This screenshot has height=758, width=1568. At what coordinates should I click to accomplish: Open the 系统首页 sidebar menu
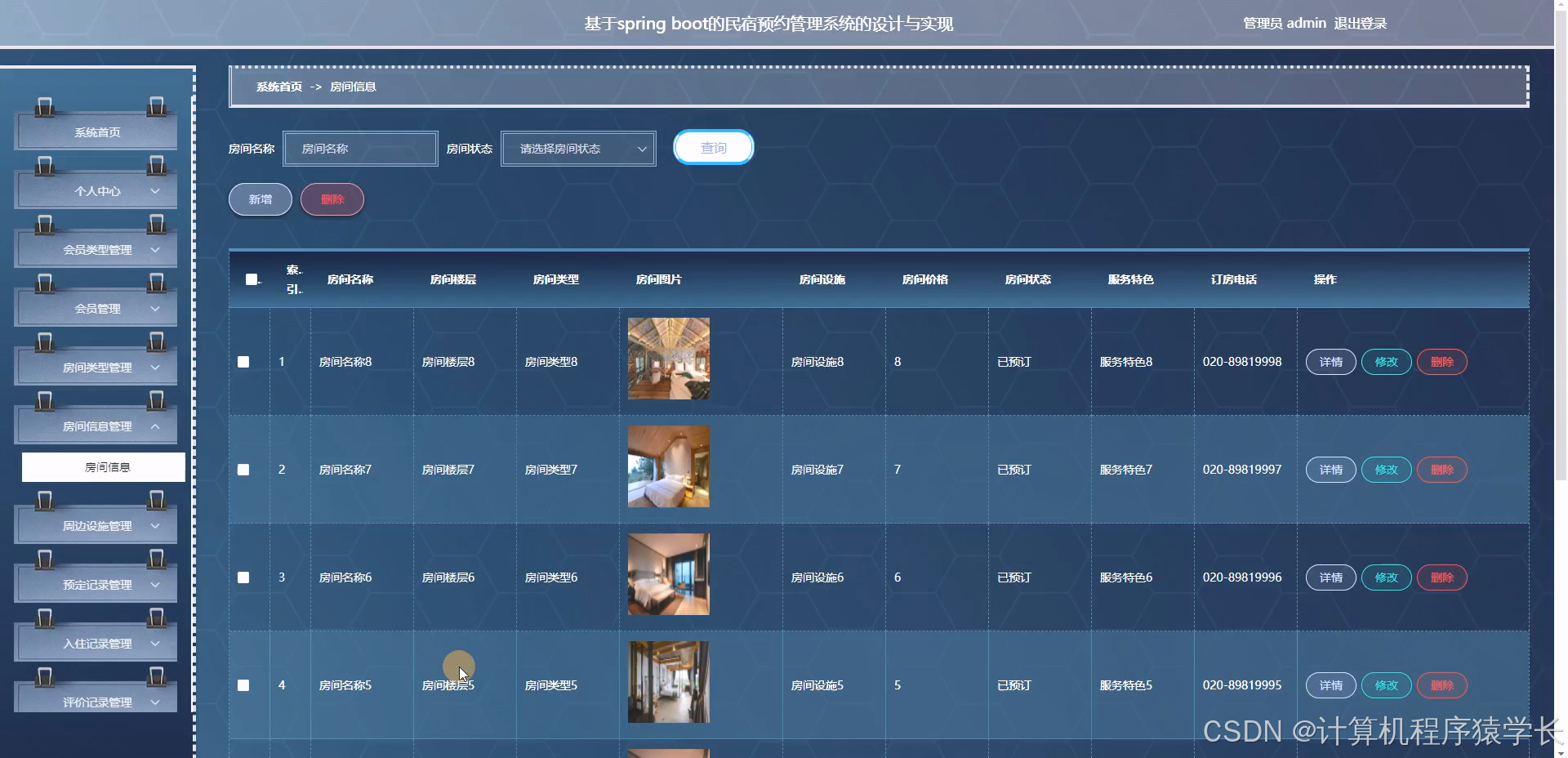point(96,132)
